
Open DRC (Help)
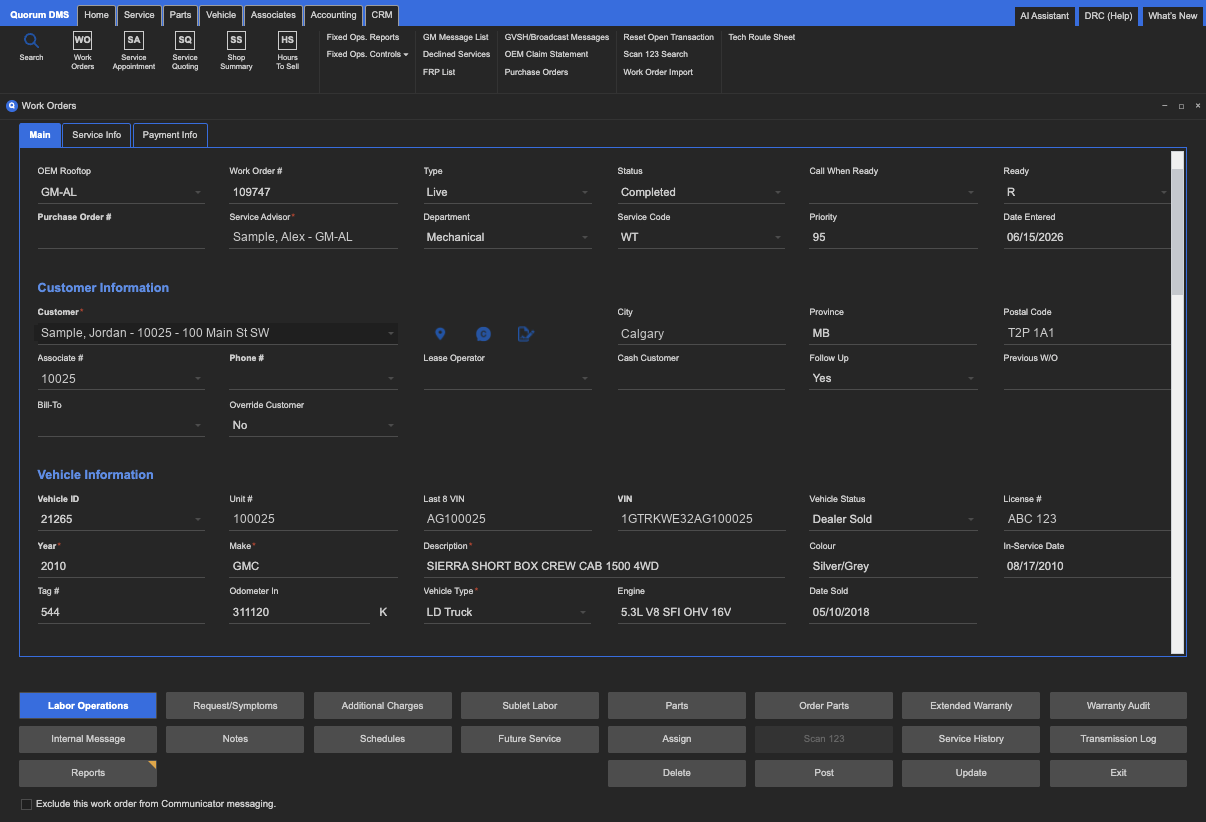click(x=1108, y=16)
